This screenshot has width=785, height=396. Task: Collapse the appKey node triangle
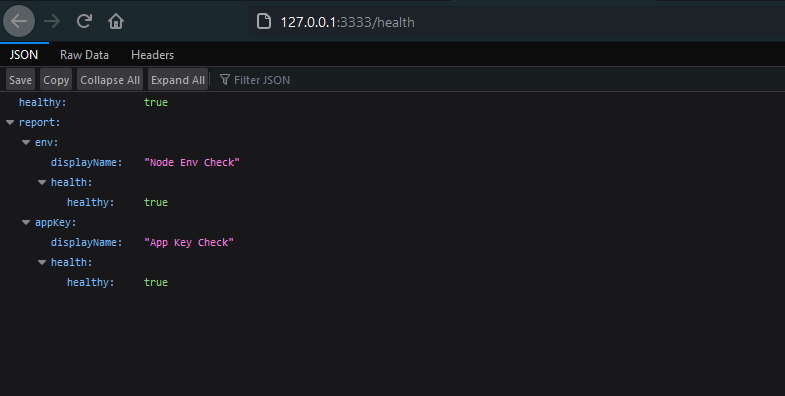point(26,222)
